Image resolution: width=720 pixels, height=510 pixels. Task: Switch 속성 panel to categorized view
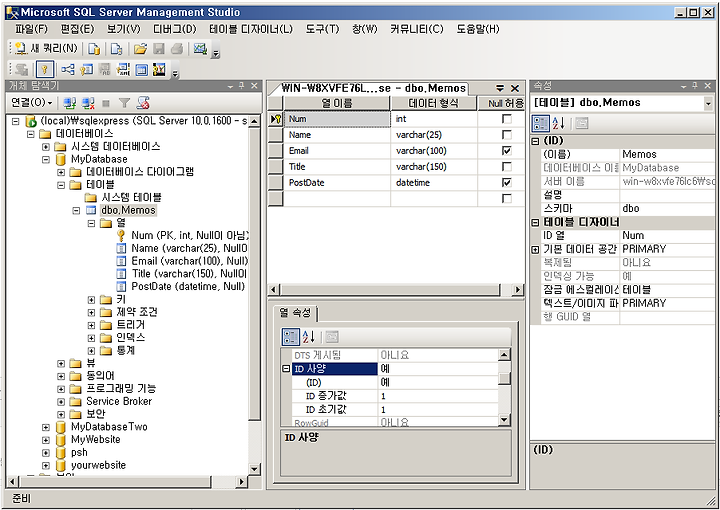pos(540,123)
